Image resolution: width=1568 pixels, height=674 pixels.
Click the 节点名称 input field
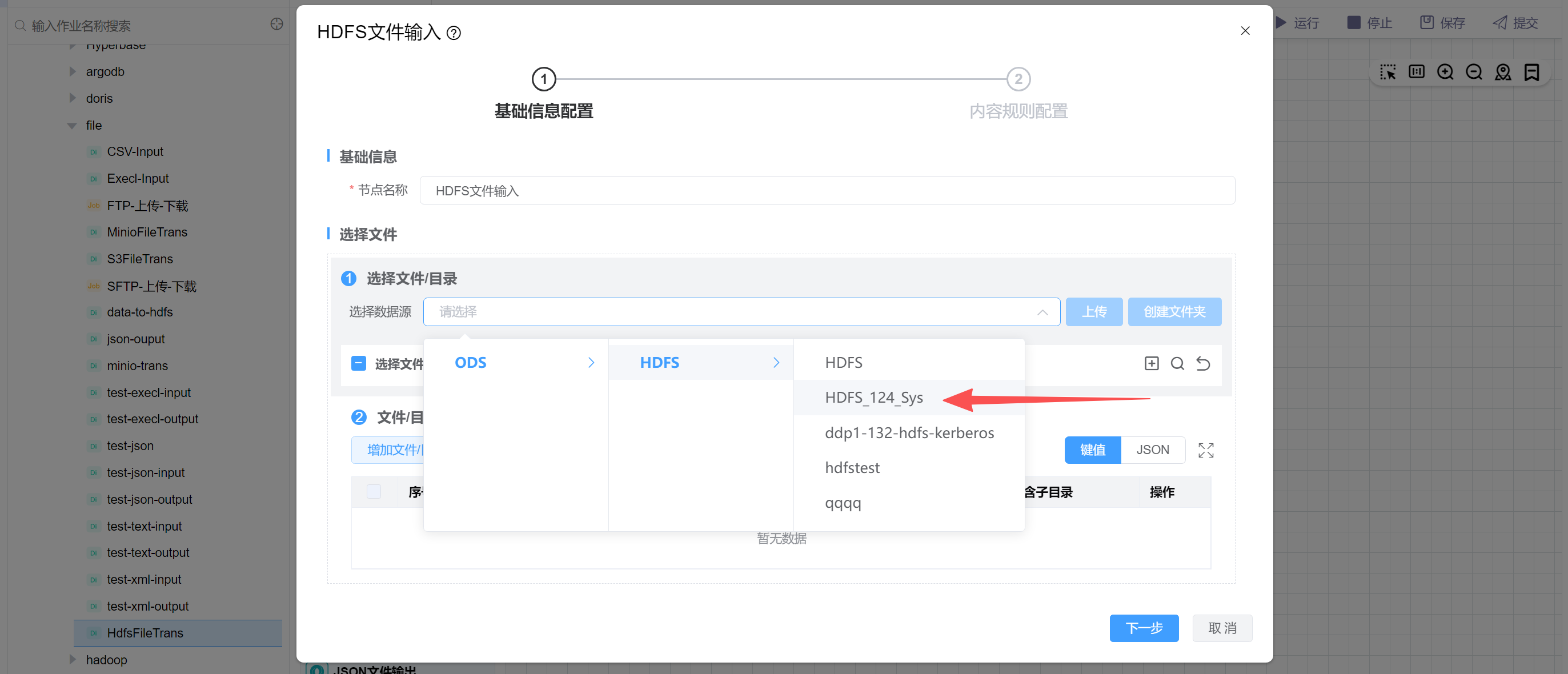(827, 191)
